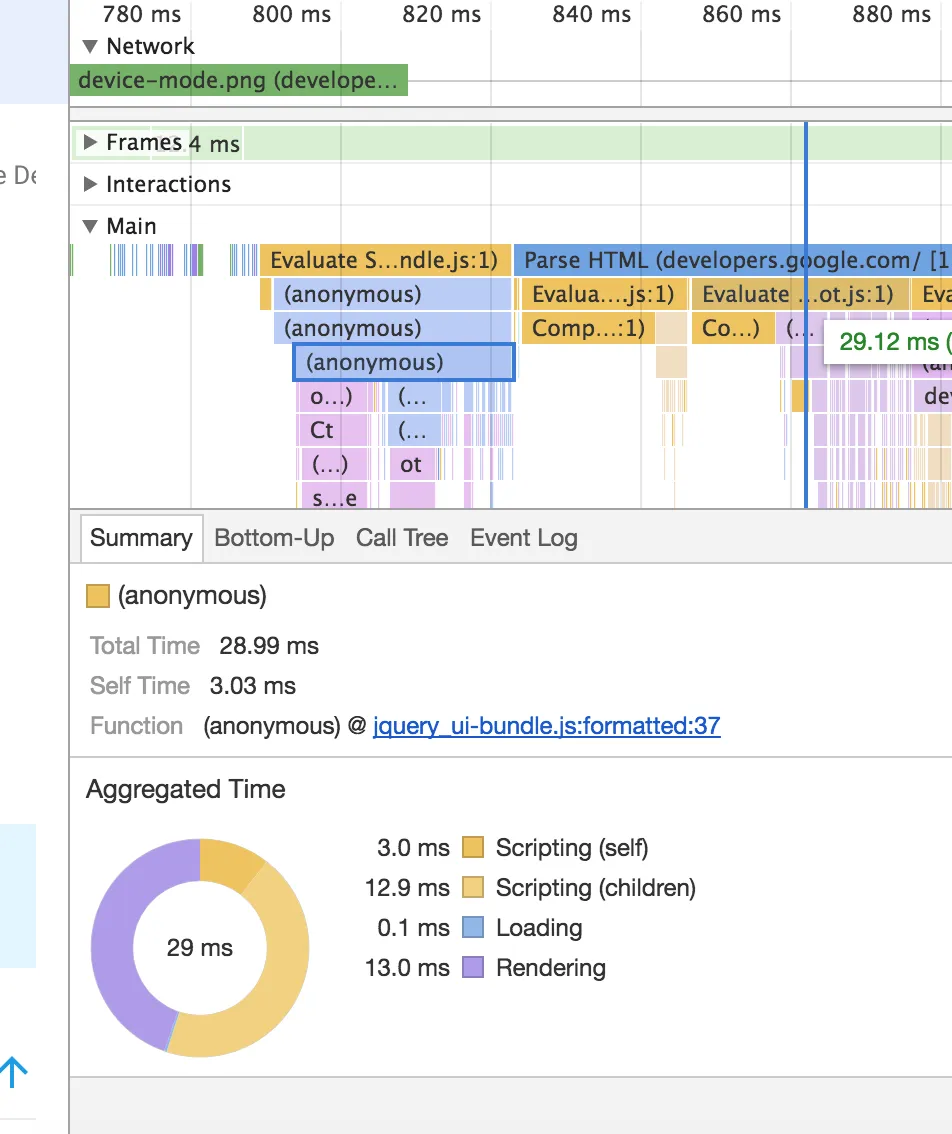This screenshot has height=1134, width=952.
Task: Select the device-mode.png network request bar
Action: tap(238, 81)
